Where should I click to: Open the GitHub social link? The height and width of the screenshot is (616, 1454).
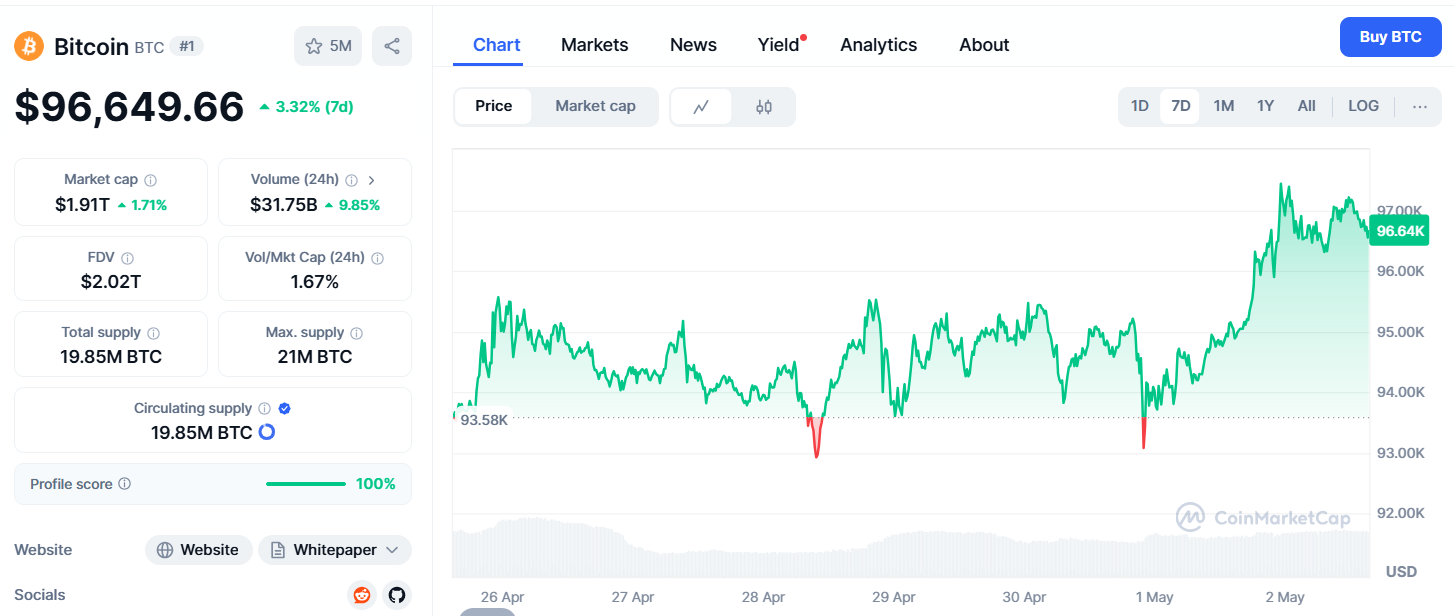[397, 595]
